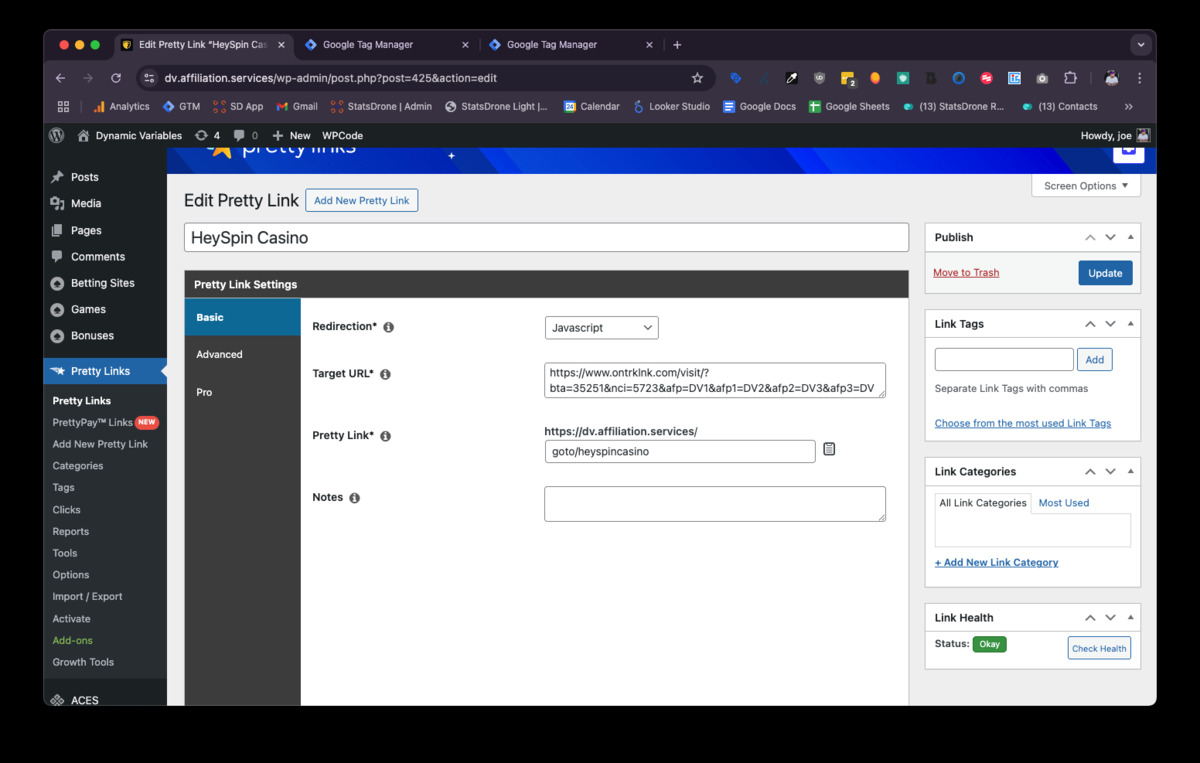Open the GTM bookmark
This screenshot has height=763, width=1200.
tap(181, 106)
